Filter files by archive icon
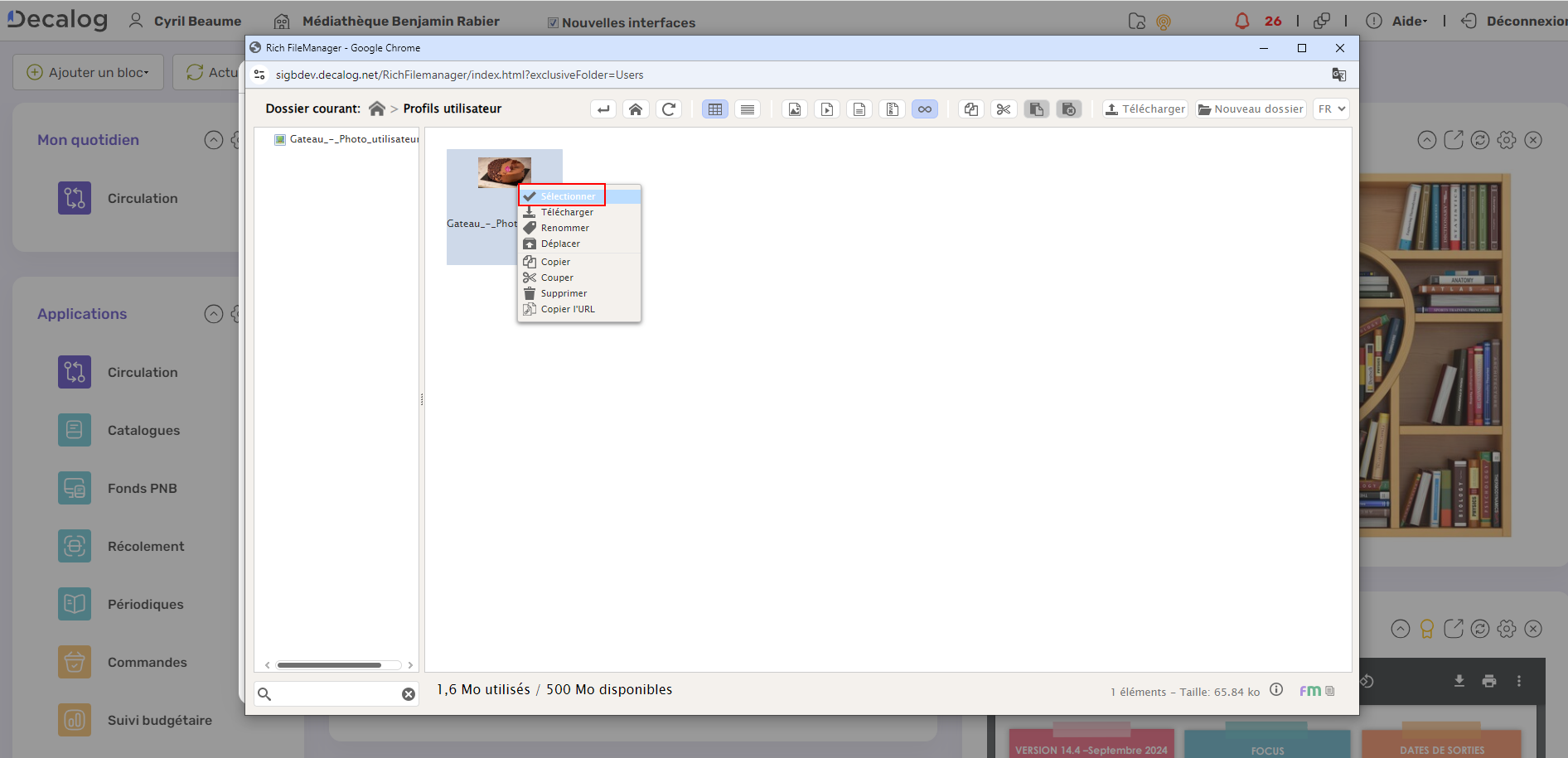 click(892, 109)
